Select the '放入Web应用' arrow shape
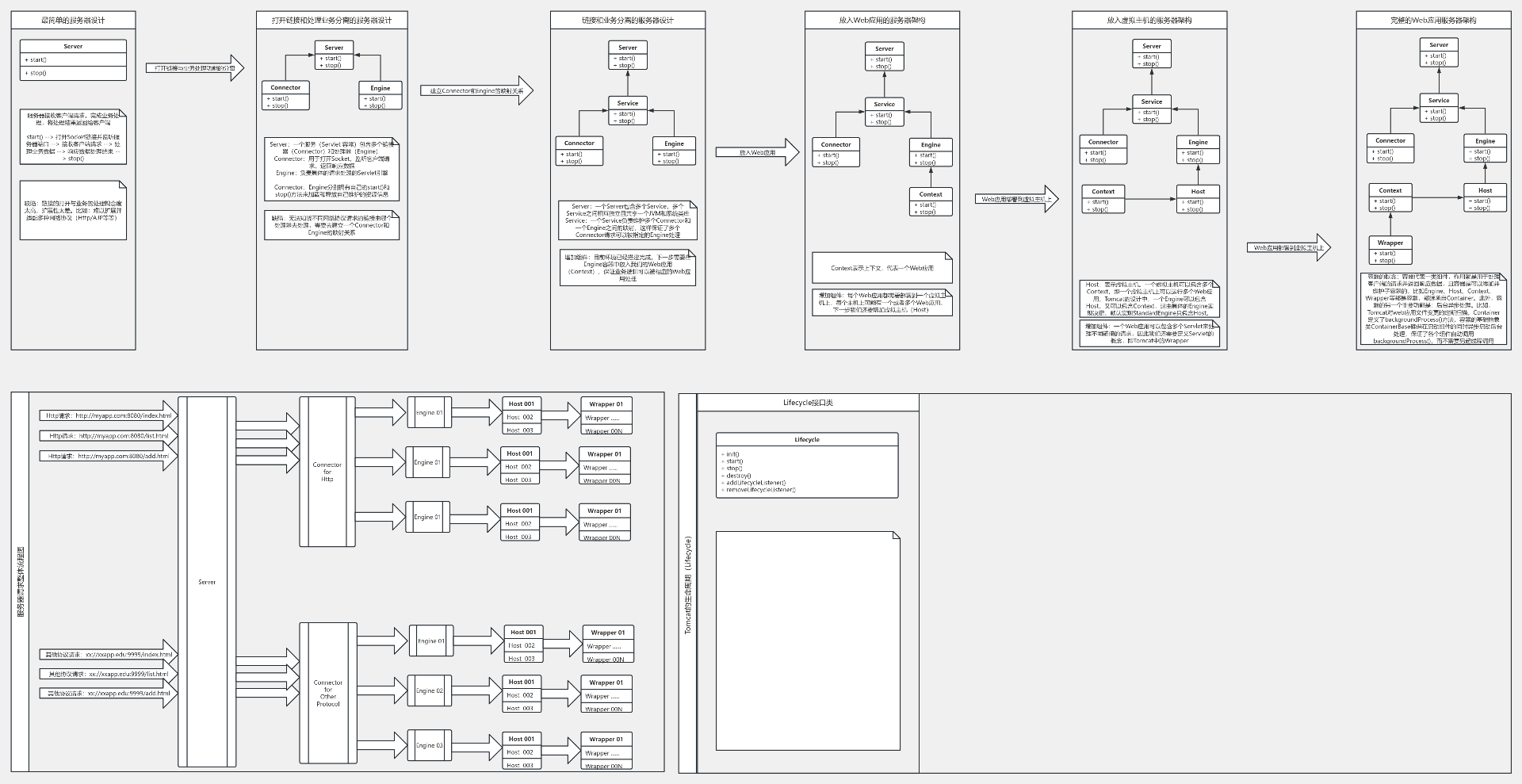 click(x=757, y=152)
